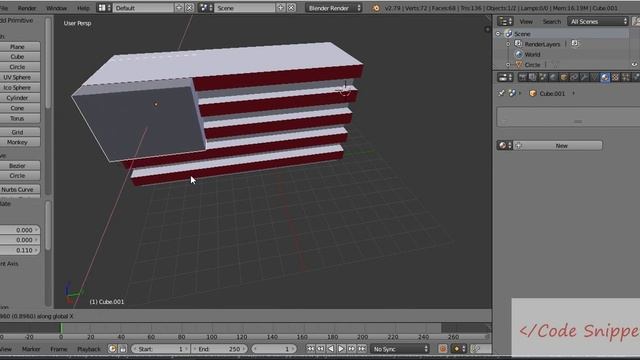The width and height of the screenshot is (640, 360).
Task: Click the End frame field
Action: coord(219,349)
